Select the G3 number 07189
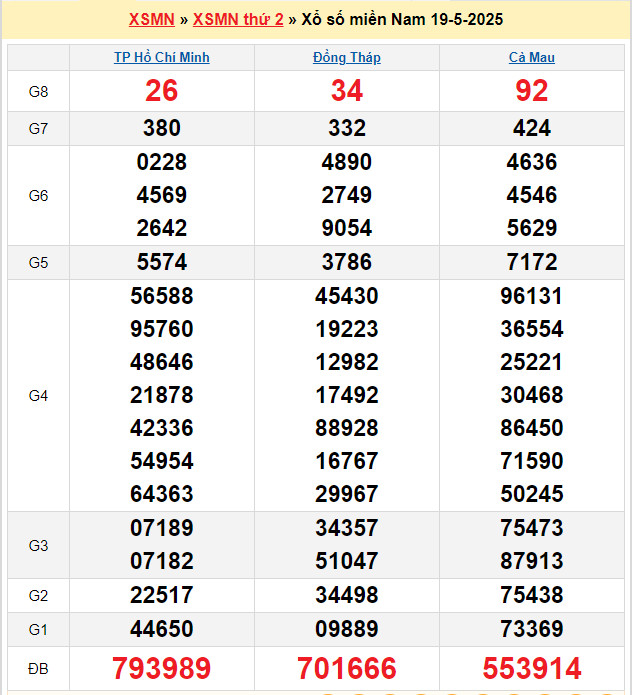632x695 pixels. pos(162,528)
